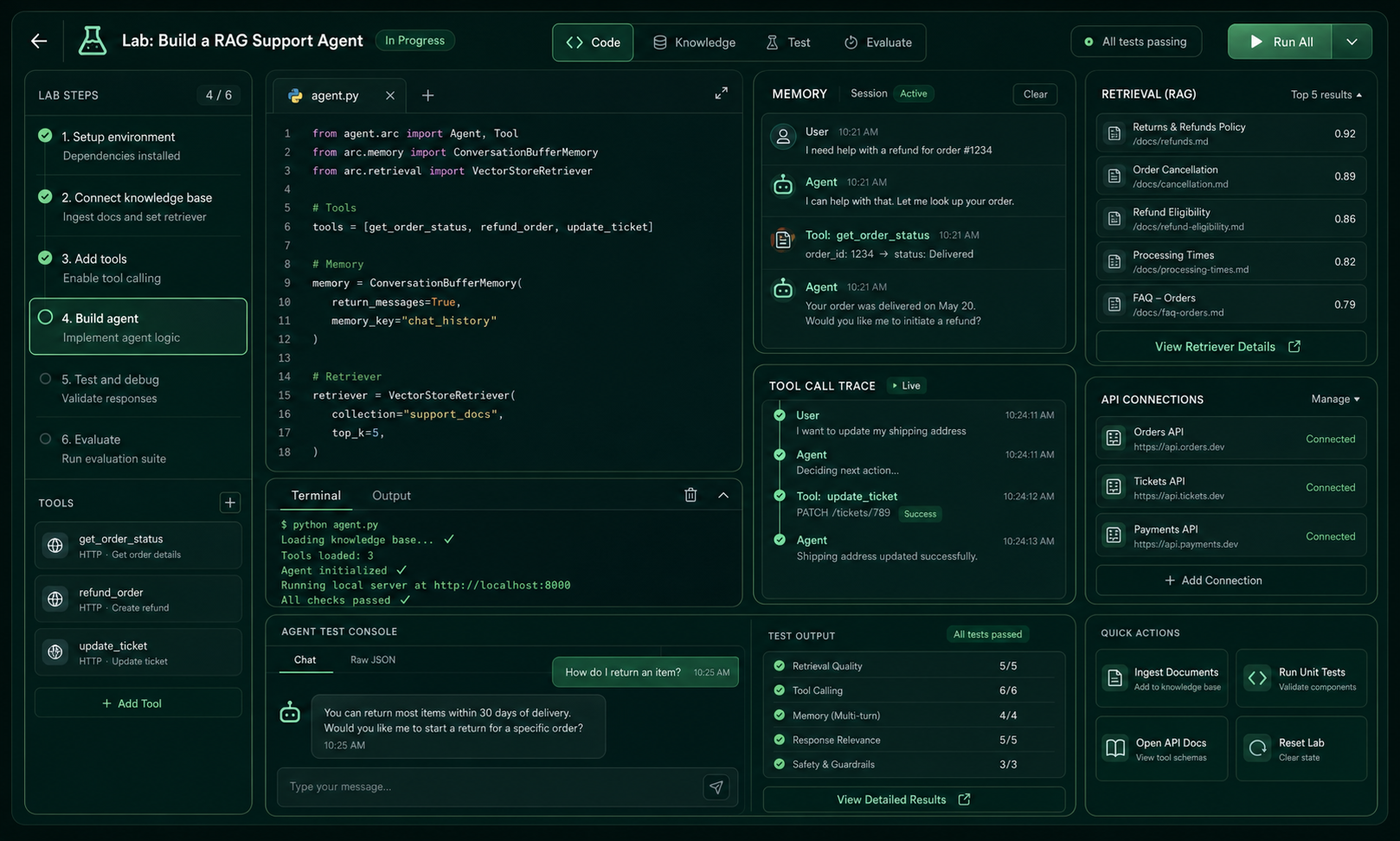The width and height of the screenshot is (1400, 841).
Task: Click the Tool Calling test check
Action: click(779, 690)
